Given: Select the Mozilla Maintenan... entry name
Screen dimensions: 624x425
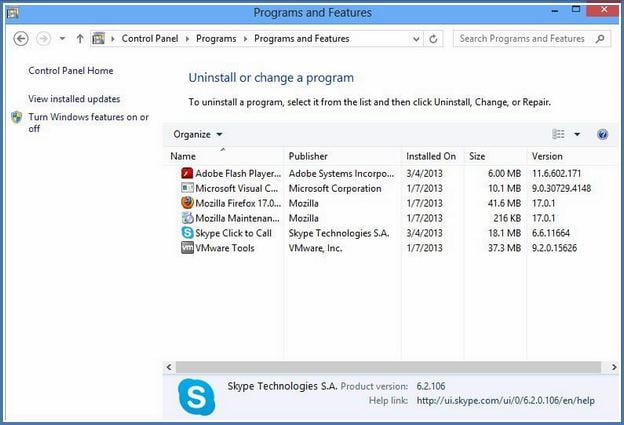Looking at the screenshot, I should pos(237,218).
